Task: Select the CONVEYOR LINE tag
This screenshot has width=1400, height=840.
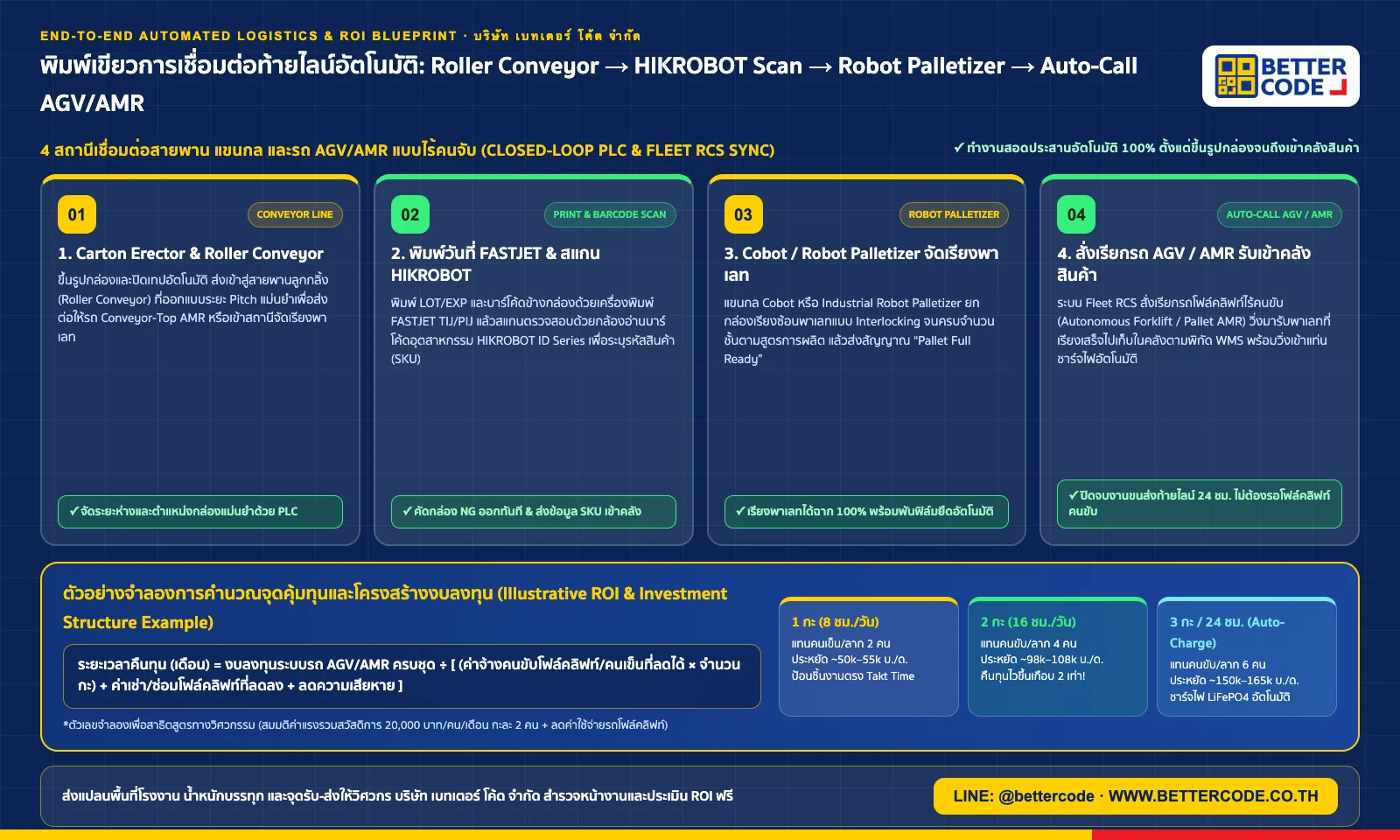Action: (x=295, y=214)
